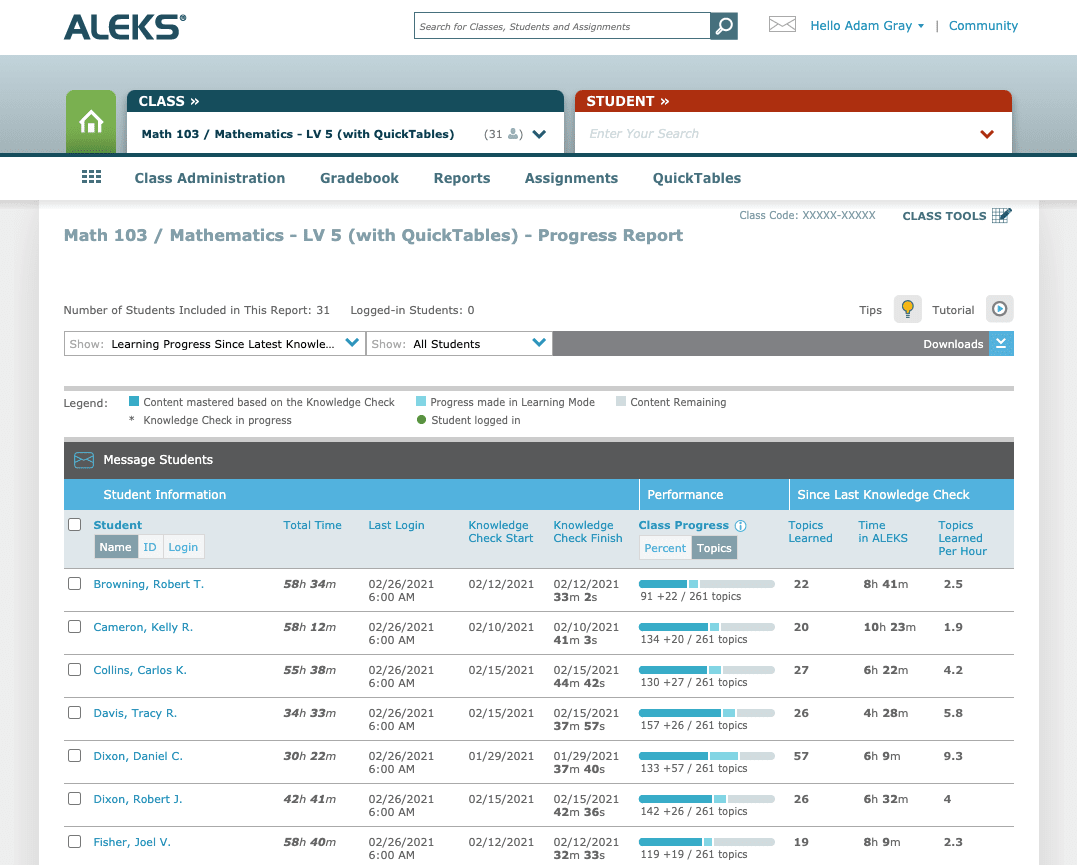Screen dimensions: 1077x865
Task: Click the green home icon
Action: tap(90, 120)
